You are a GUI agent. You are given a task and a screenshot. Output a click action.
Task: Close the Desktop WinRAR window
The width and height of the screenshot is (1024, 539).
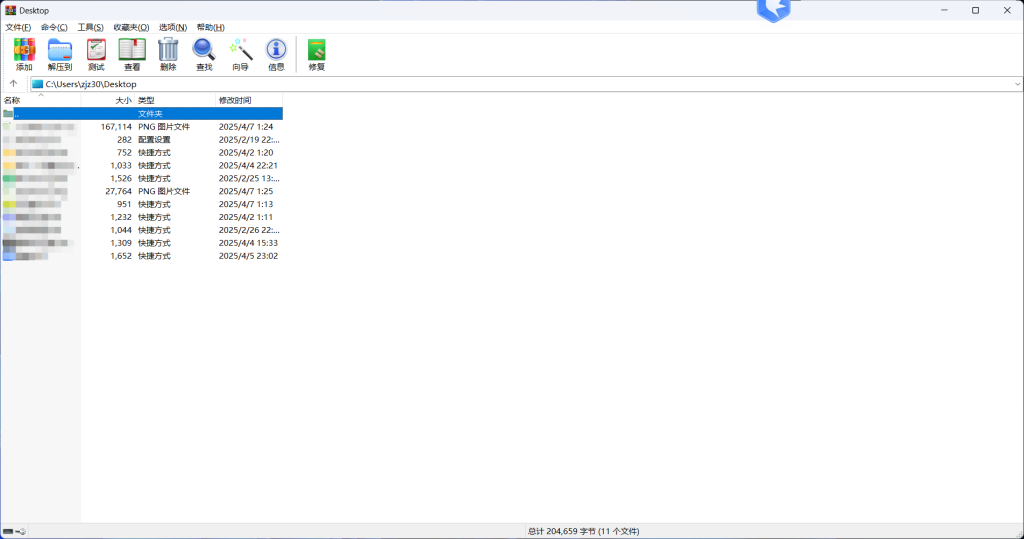1007,10
